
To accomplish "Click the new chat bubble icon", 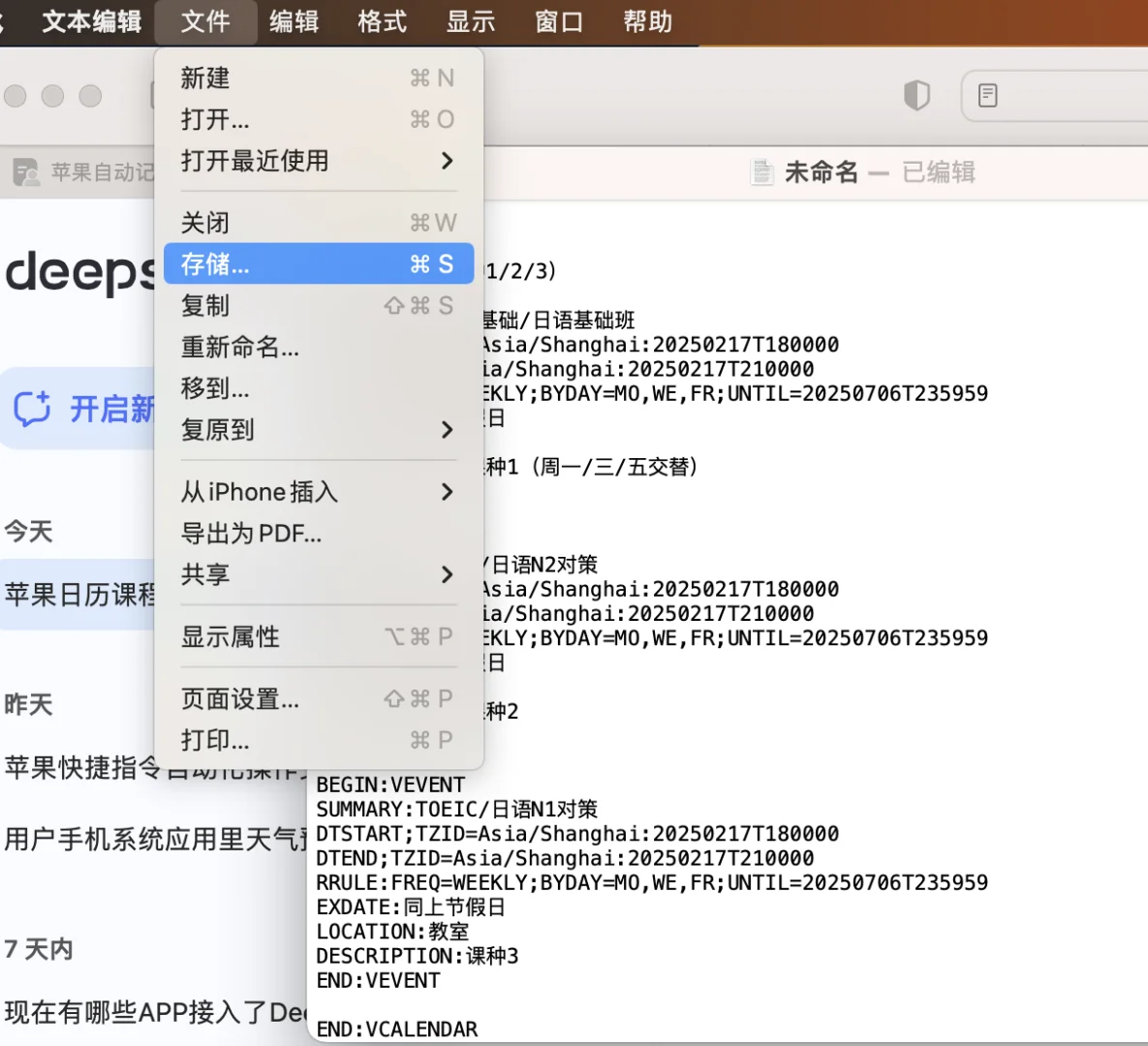I will tap(32, 409).
